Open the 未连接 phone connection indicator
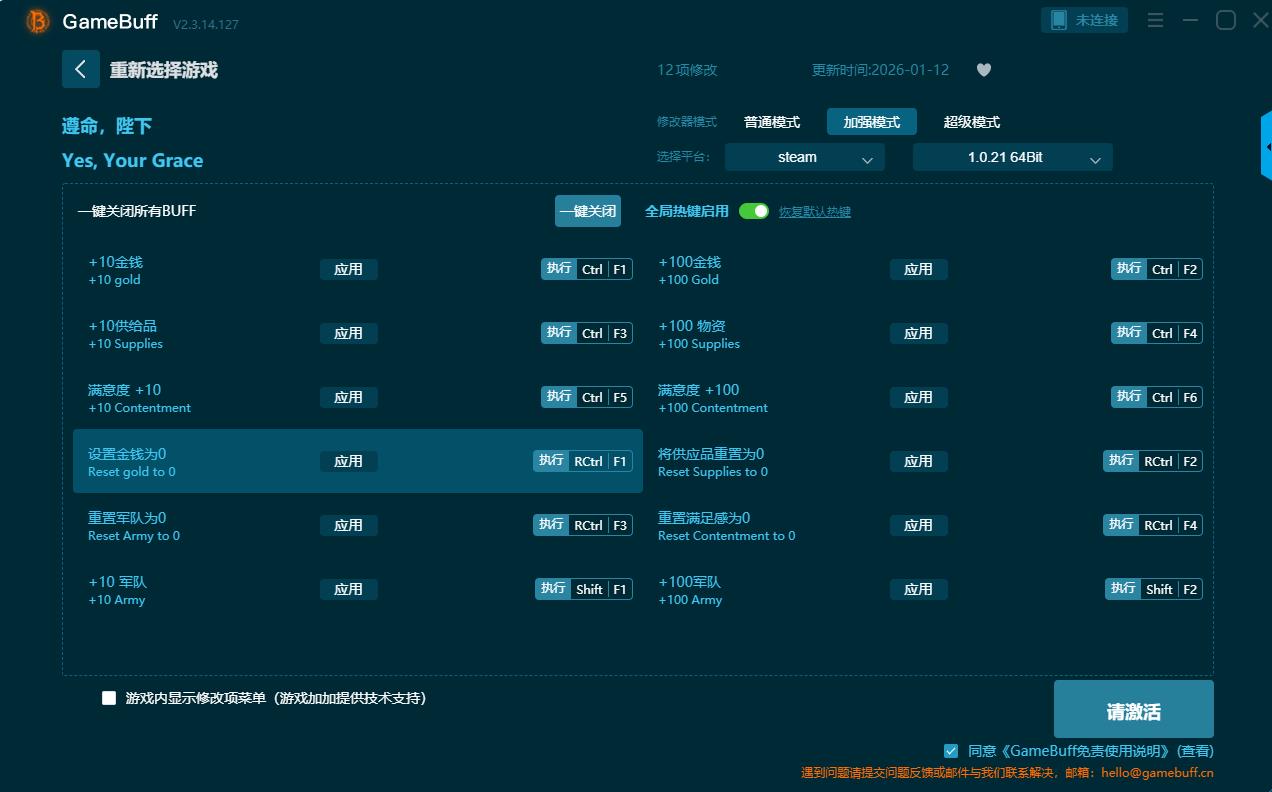Screen dimensions: 1272x792 pyautogui.click(x=1085, y=20)
